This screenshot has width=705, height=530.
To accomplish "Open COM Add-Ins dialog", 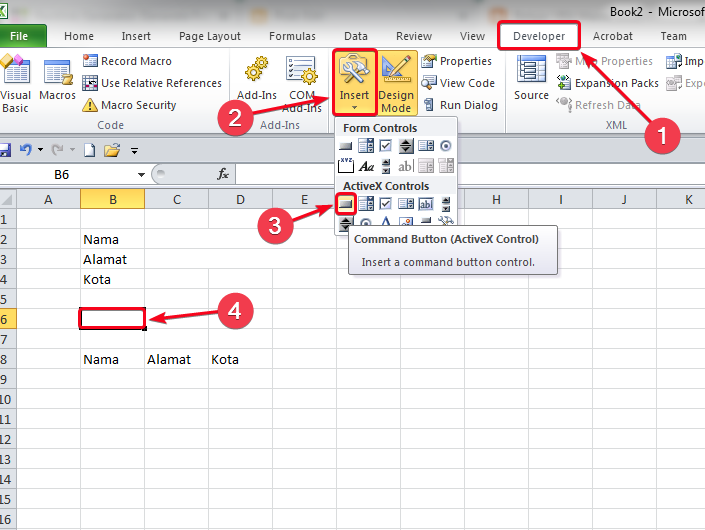I will click(x=302, y=84).
